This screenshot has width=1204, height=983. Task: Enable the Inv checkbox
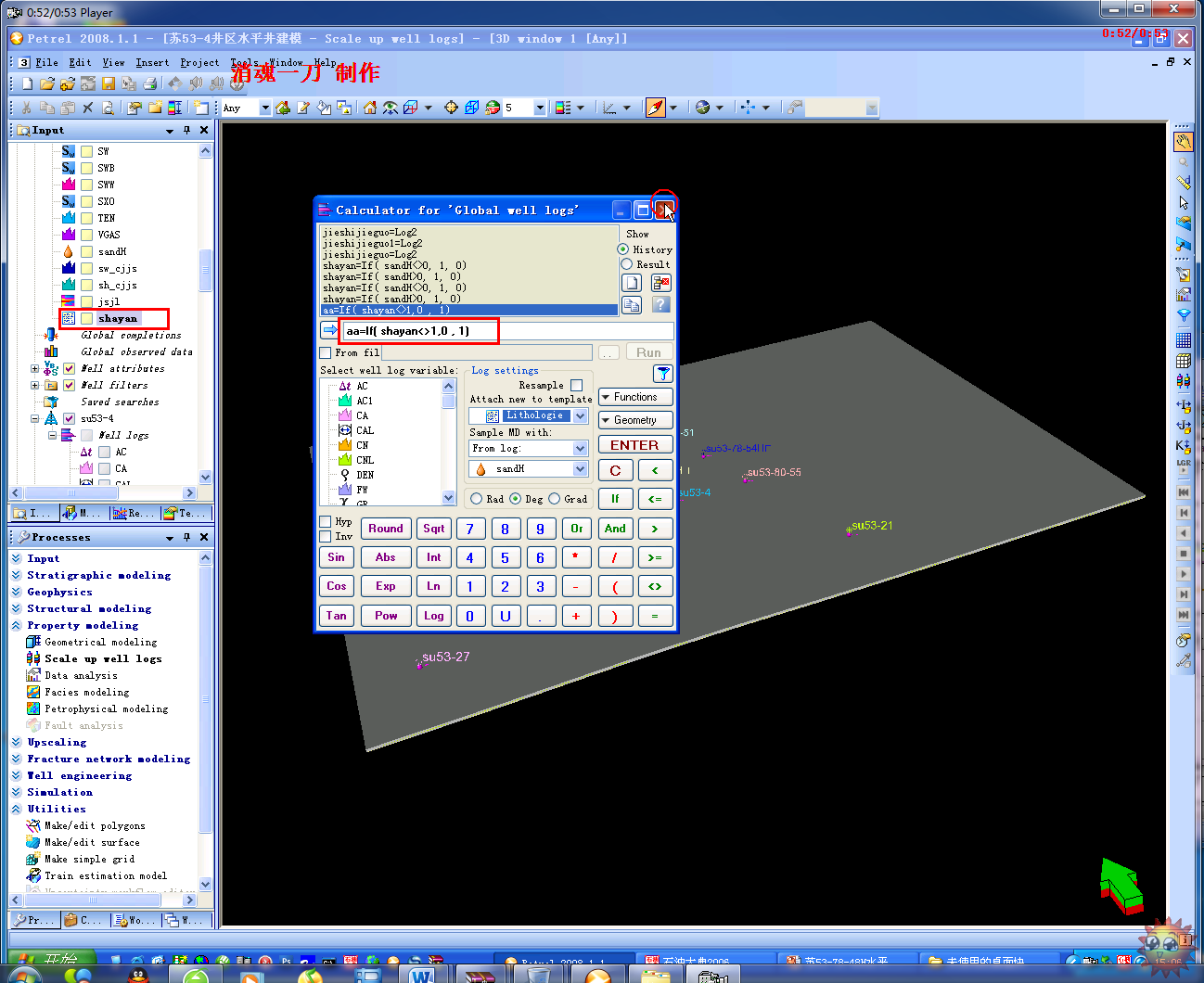(x=325, y=536)
